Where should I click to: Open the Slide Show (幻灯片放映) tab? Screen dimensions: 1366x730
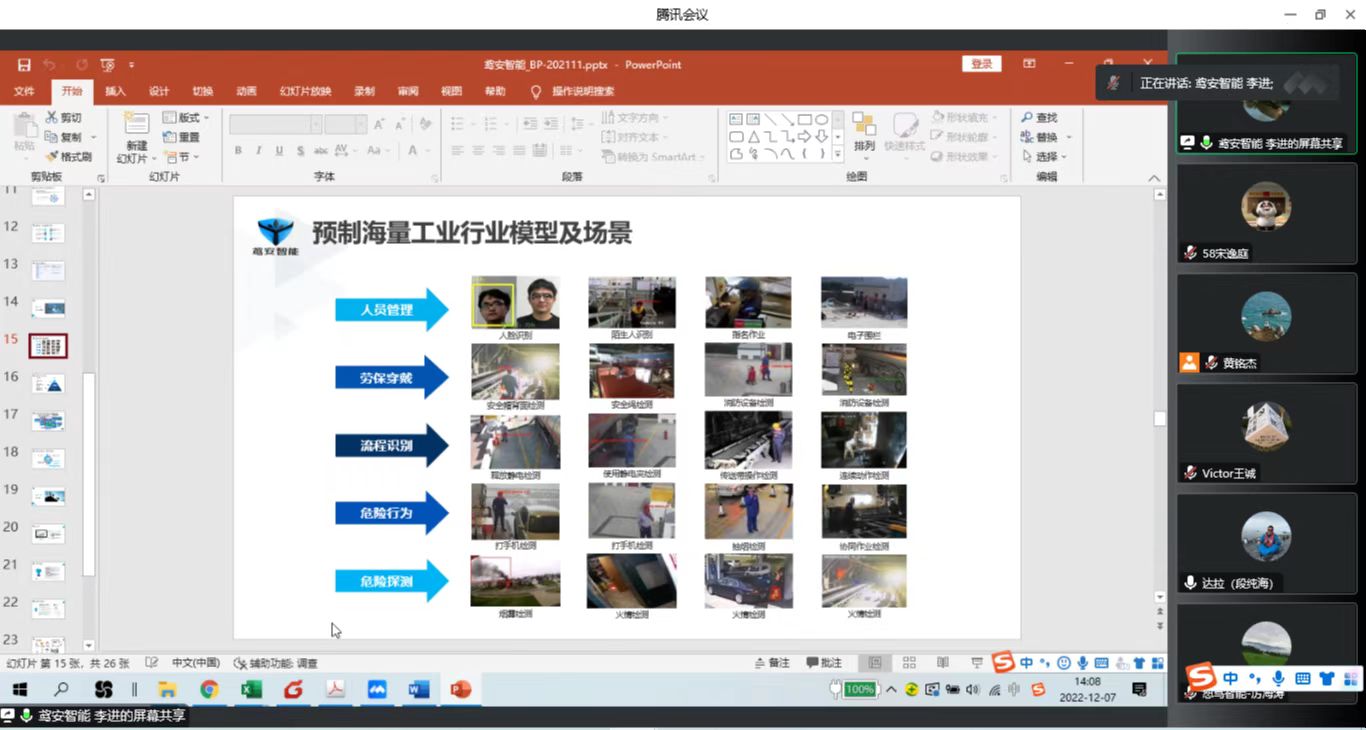(305, 91)
